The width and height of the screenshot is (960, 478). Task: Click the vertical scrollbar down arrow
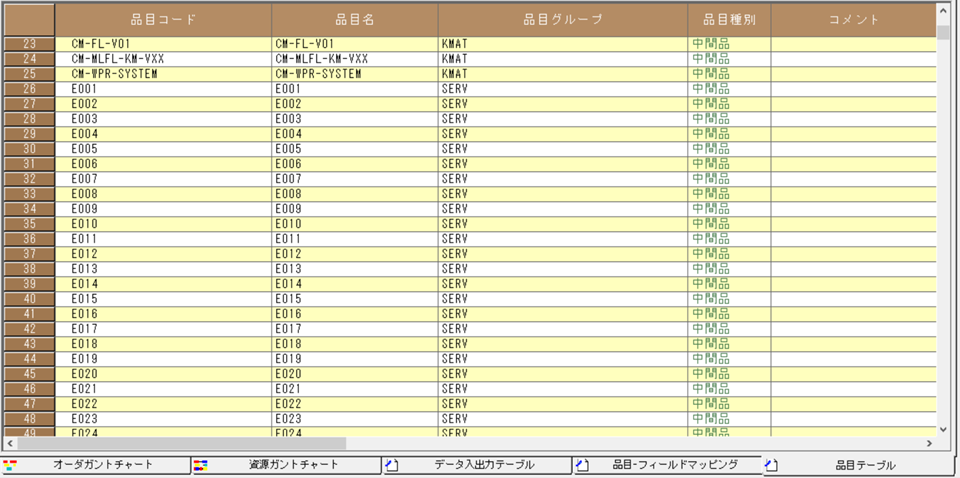coord(943,430)
